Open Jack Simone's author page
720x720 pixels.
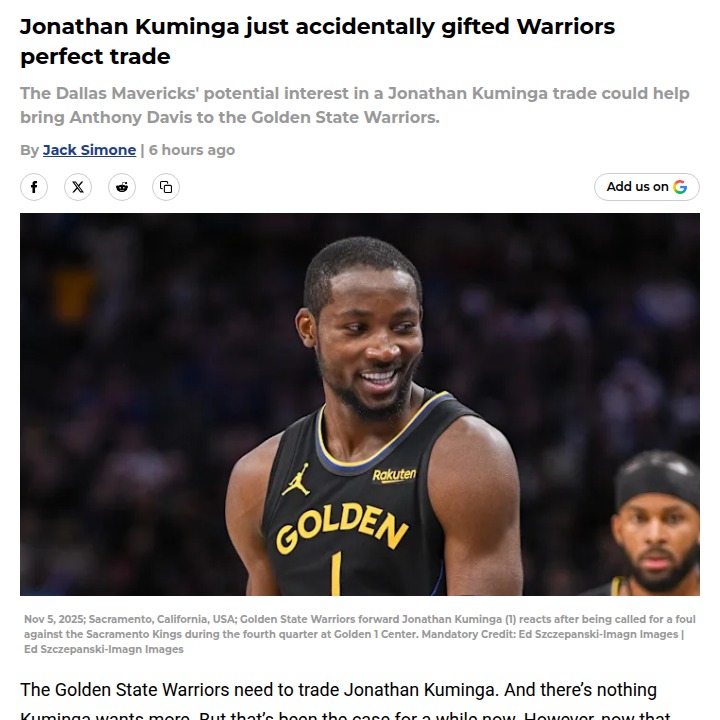coord(90,150)
